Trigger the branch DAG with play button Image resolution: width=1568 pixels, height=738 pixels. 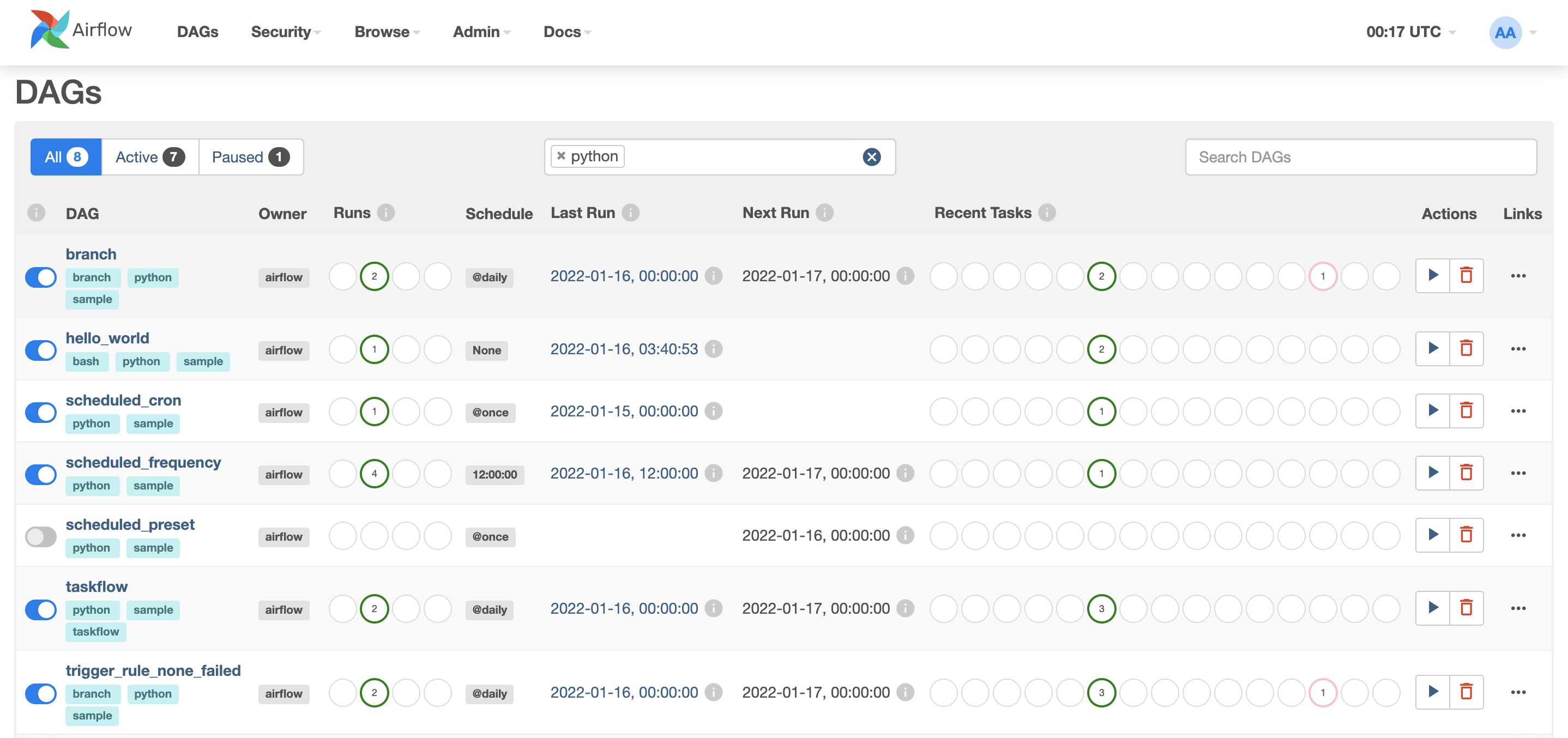(x=1432, y=276)
